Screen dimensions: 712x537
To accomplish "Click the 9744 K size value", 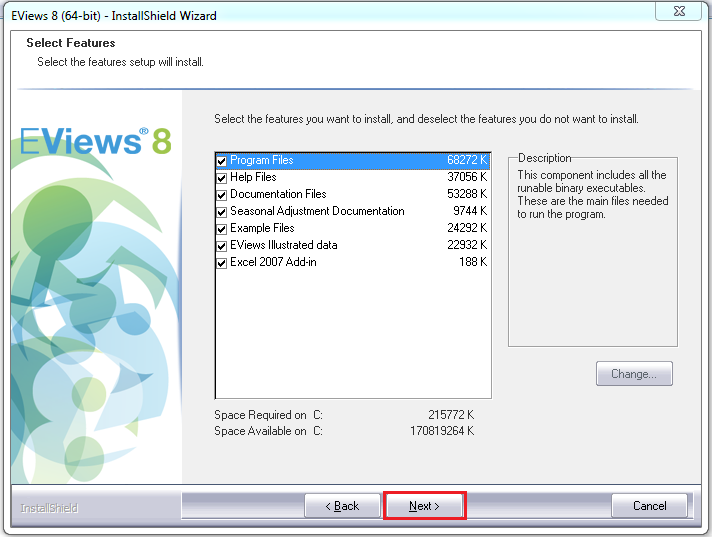I will coord(470,211).
